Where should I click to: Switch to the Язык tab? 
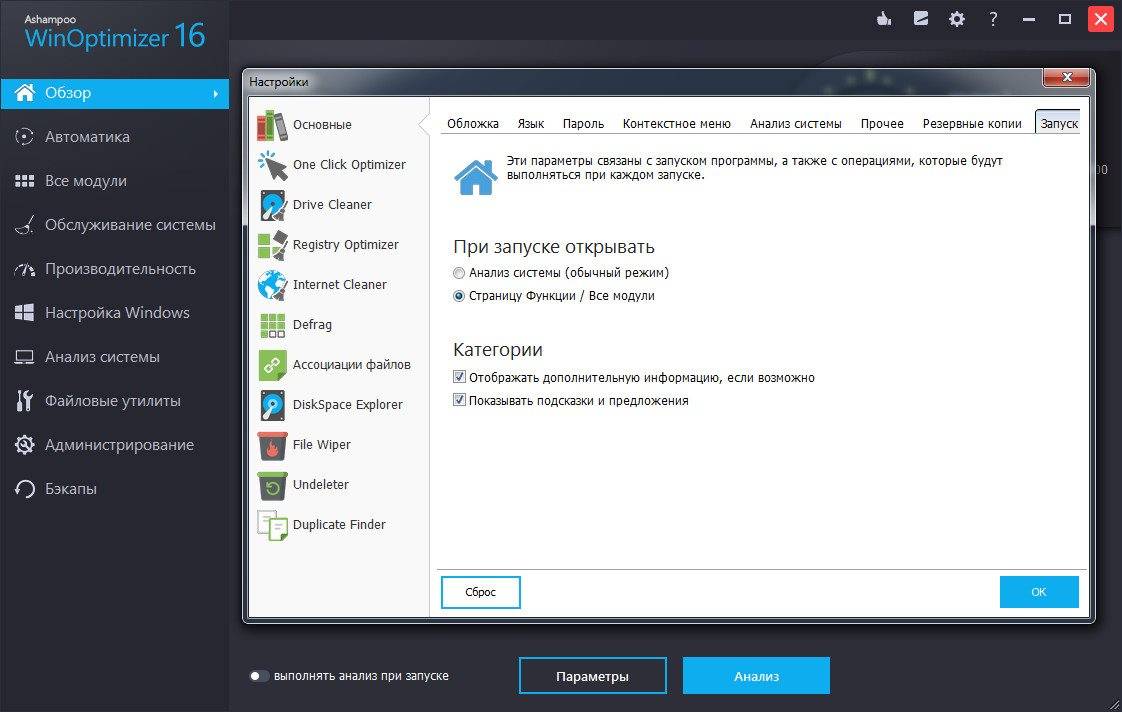click(x=531, y=124)
